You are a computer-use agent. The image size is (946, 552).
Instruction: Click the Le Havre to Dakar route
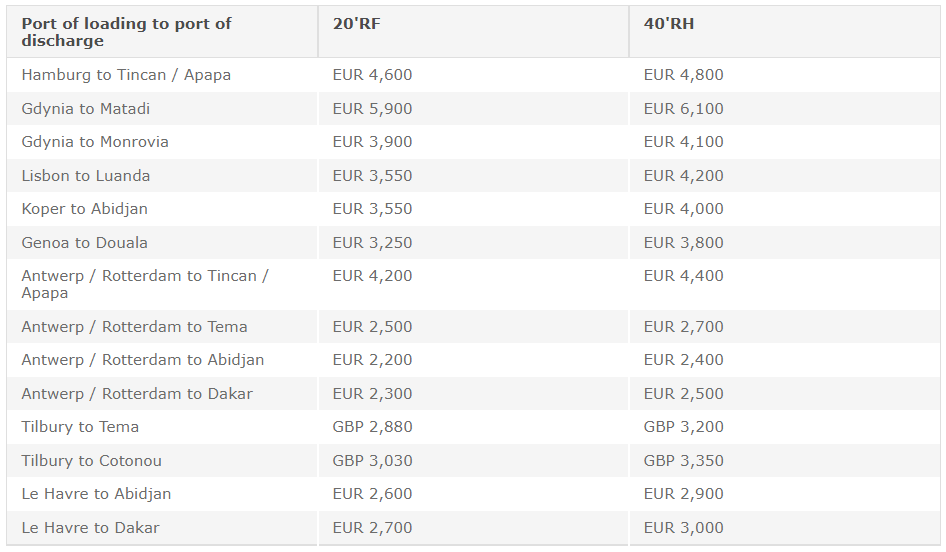90,528
